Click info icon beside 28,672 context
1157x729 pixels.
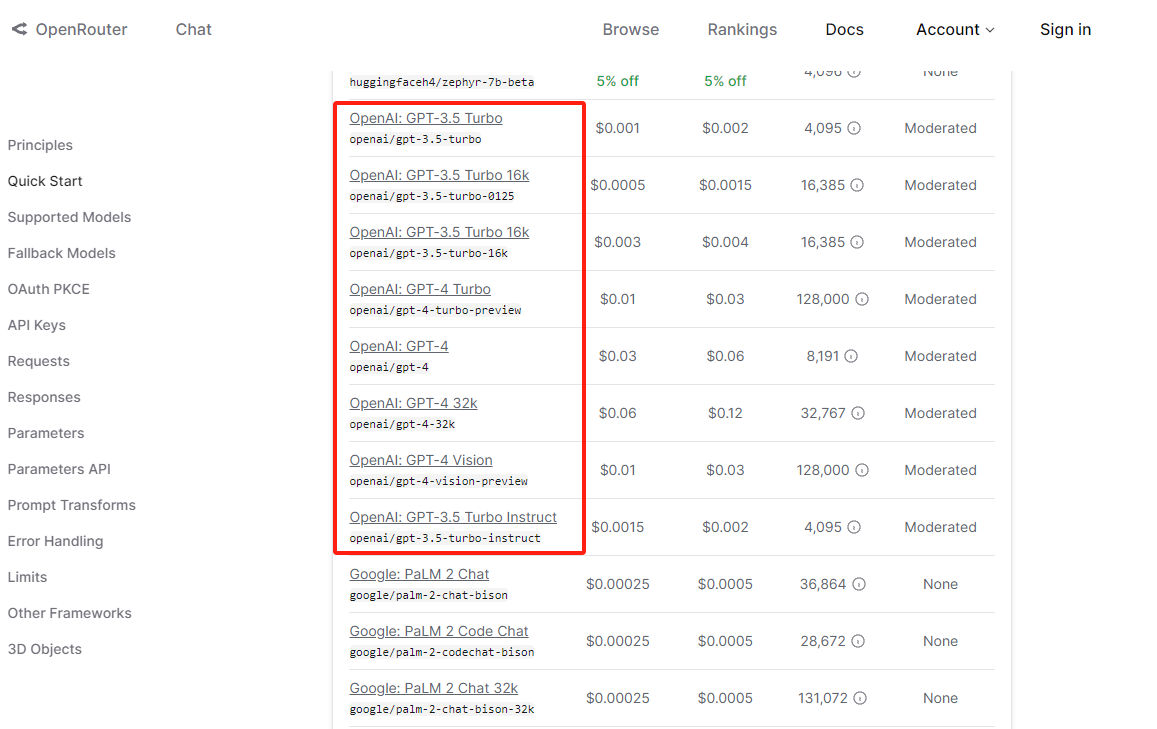point(857,641)
